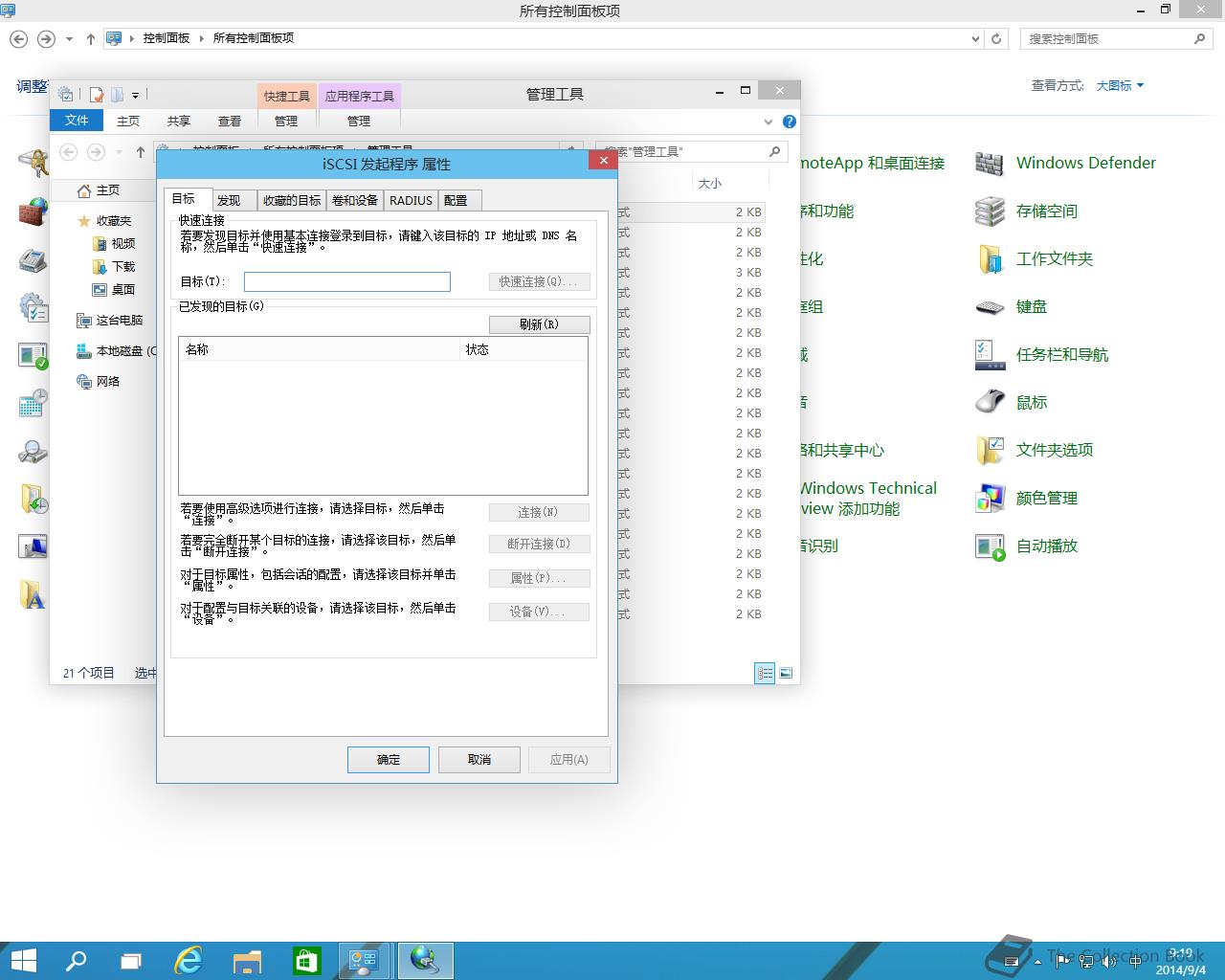Open the 鼠标 control panel item
This screenshot has height=980, width=1225.
click(1011, 402)
